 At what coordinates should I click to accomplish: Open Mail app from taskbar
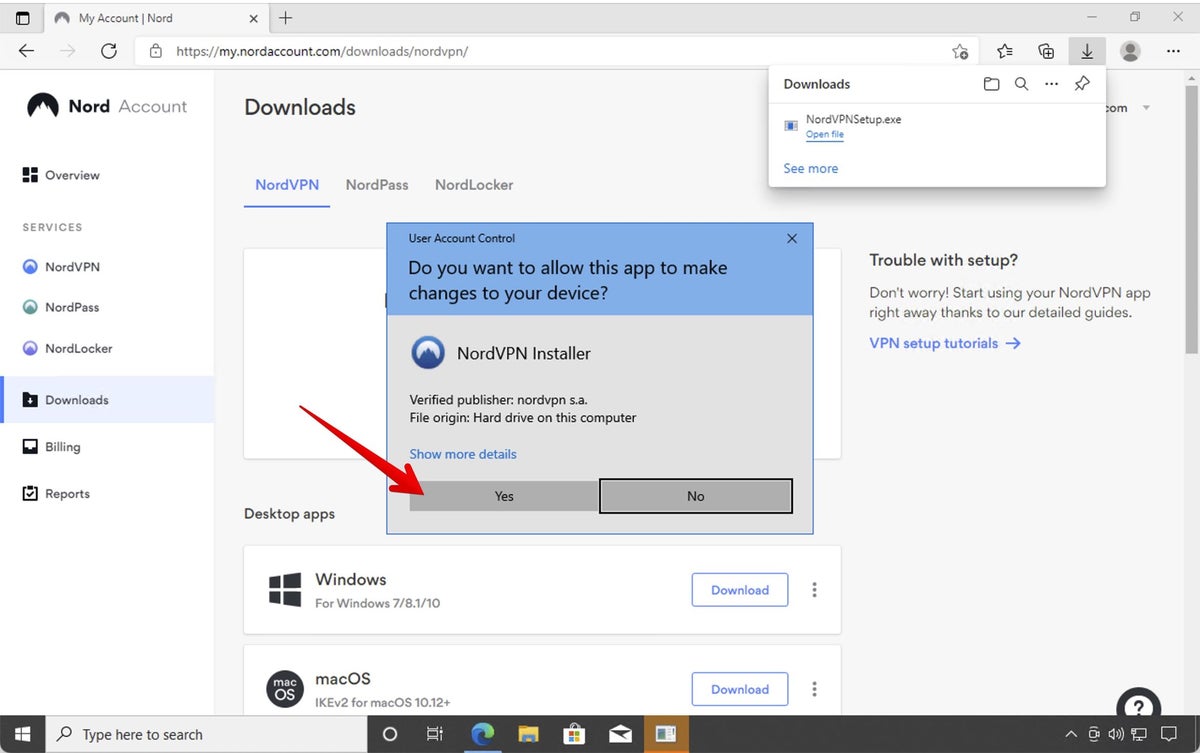coord(620,734)
